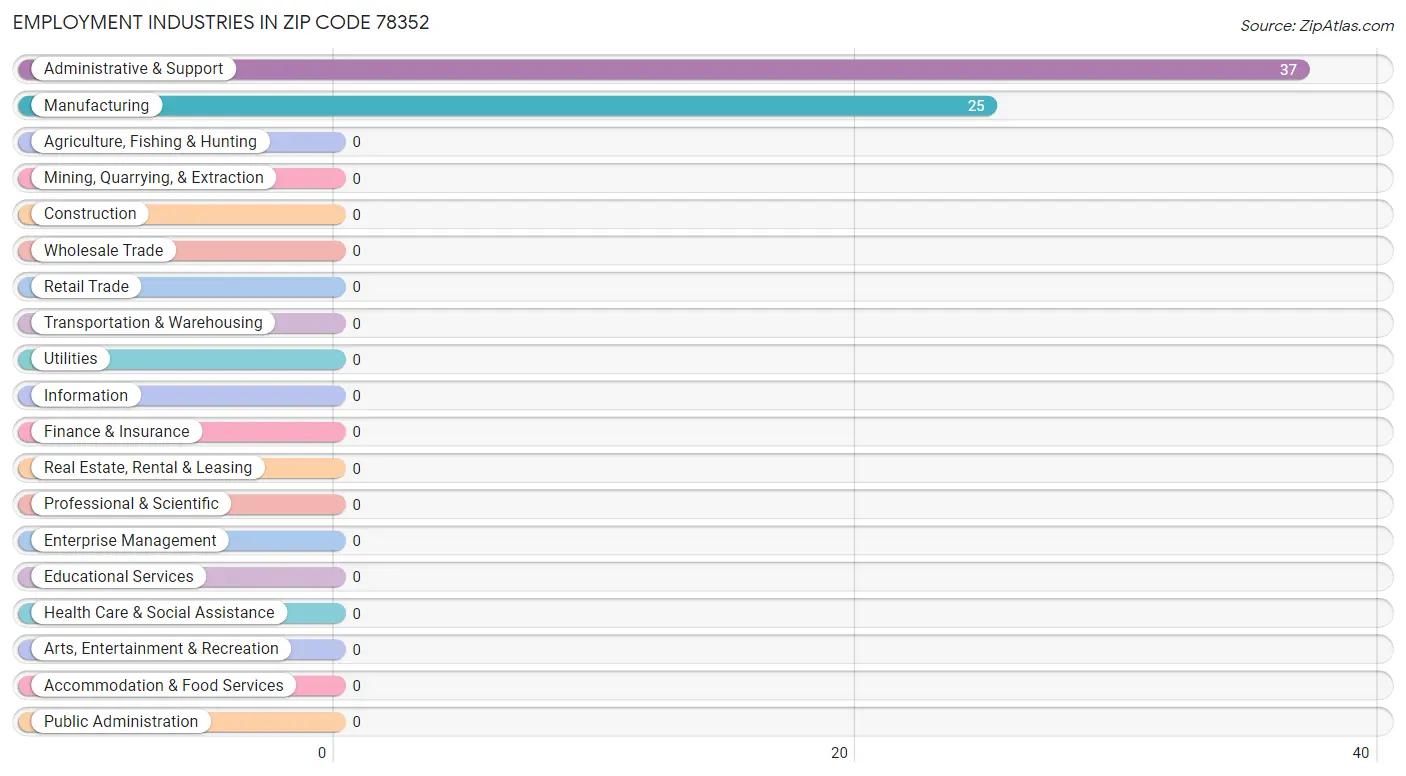Click the zero value beside Enterprise Management
Viewport: 1406px width, 776px height.
coord(356,541)
